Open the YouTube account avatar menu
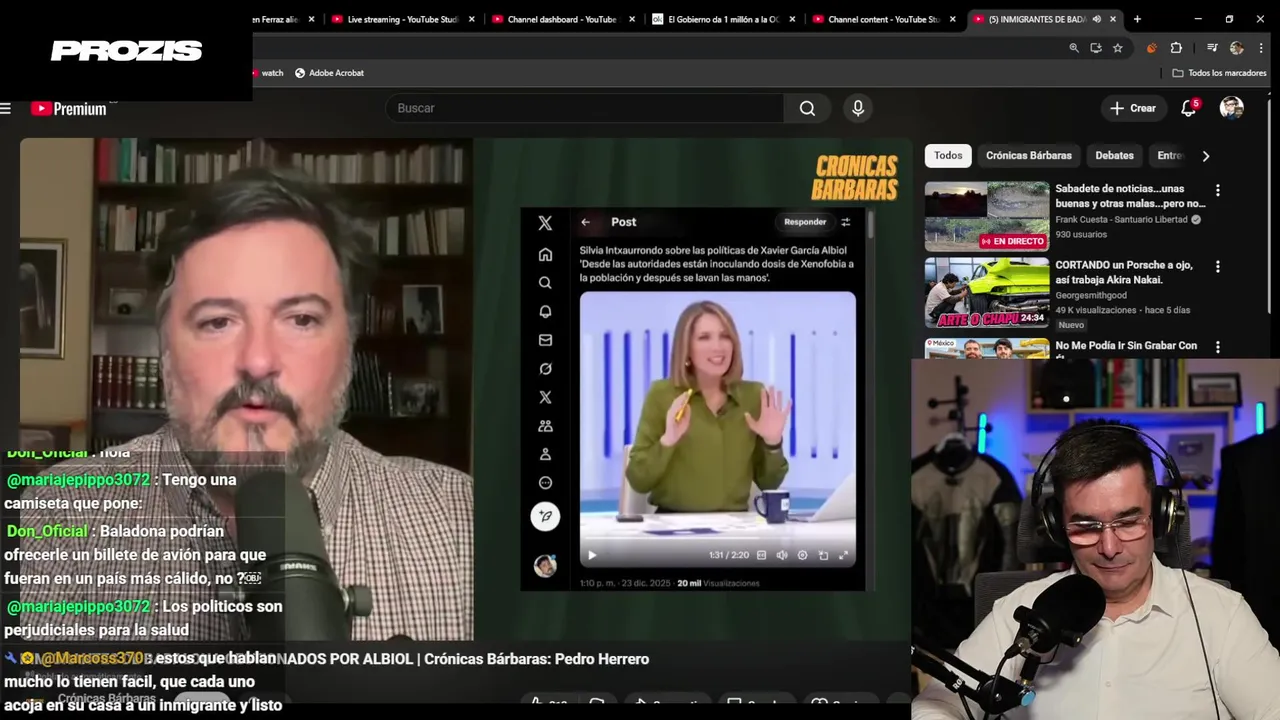The width and height of the screenshot is (1280, 720). pos(1232,108)
